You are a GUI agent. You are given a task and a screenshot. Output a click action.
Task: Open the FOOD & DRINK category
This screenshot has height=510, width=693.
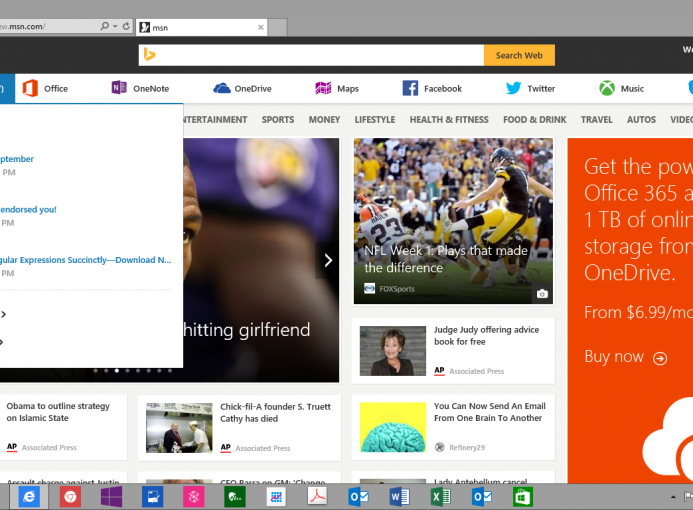tap(534, 120)
